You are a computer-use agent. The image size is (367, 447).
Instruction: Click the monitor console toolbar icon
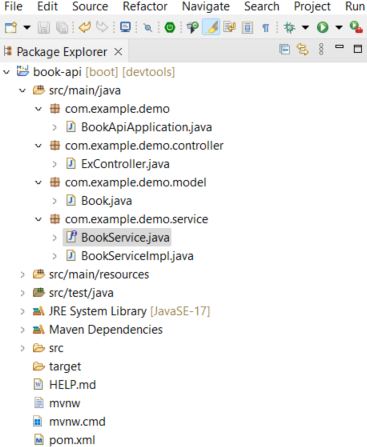(125, 27)
